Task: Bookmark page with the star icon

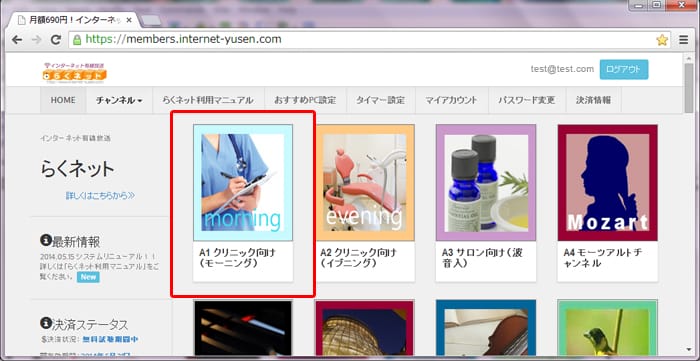Action: click(x=662, y=40)
